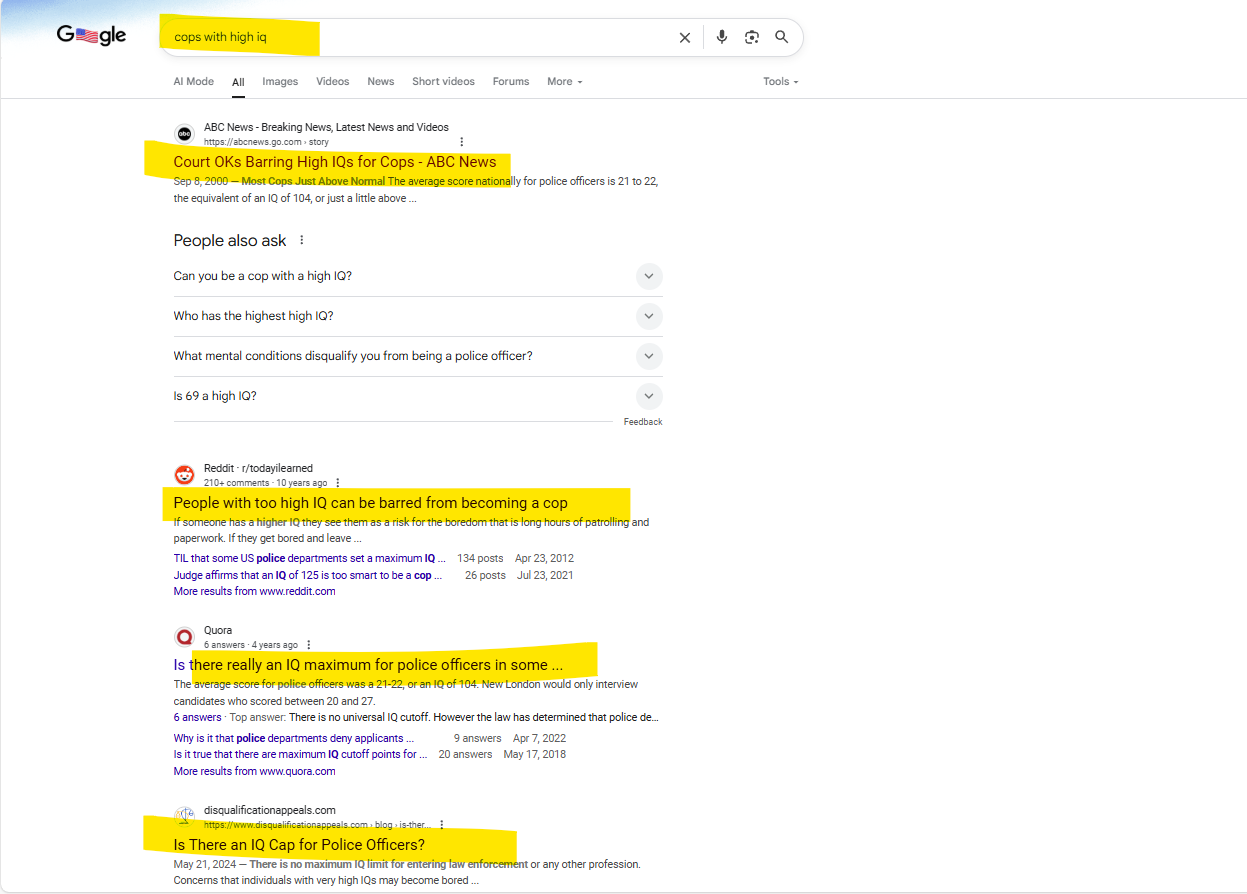Click the disqualificationappeals.com favicon
This screenshot has height=894, width=1247.
tap(184, 817)
